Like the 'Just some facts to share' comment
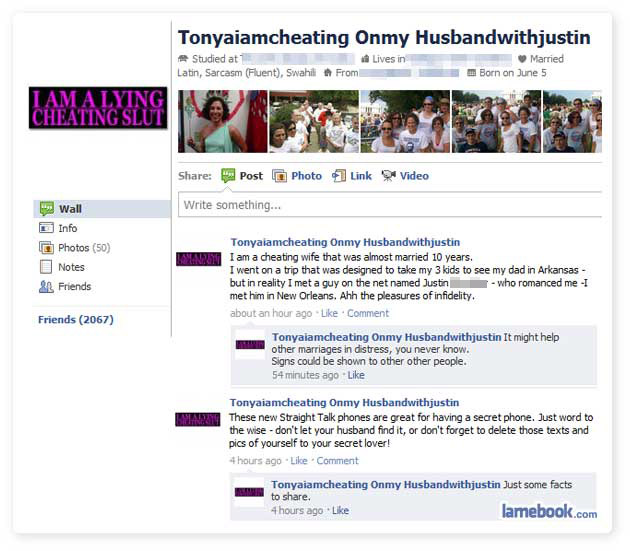 340,511
